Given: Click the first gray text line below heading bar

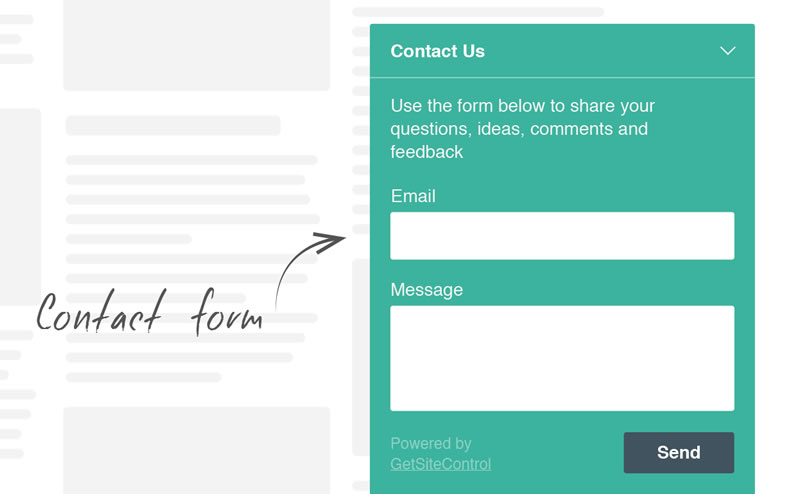Looking at the screenshot, I should [x=192, y=160].
